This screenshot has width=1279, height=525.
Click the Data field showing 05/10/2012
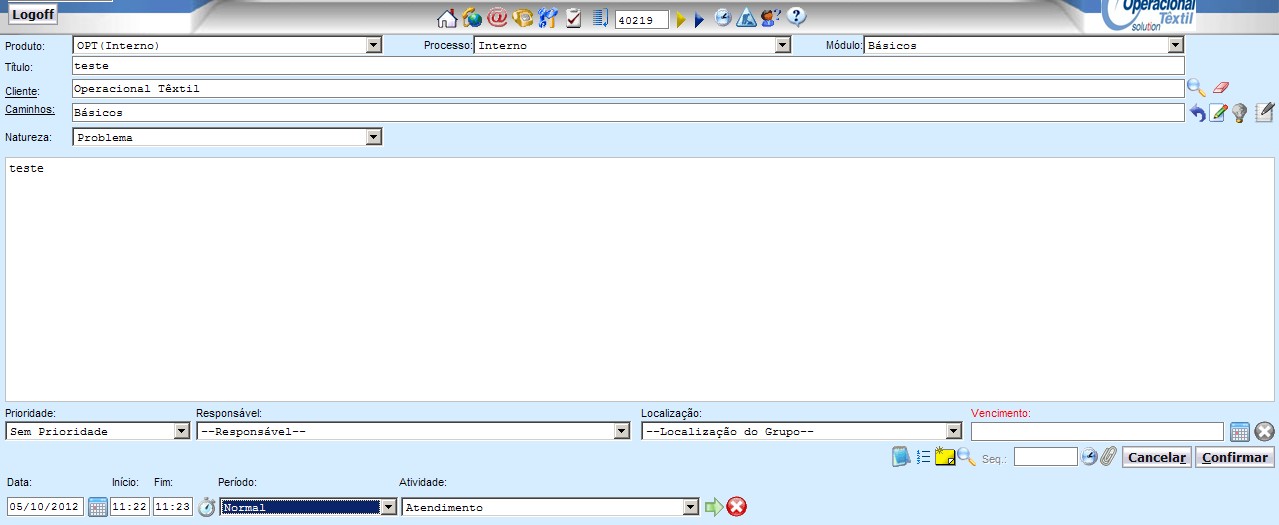coord(46,507)
